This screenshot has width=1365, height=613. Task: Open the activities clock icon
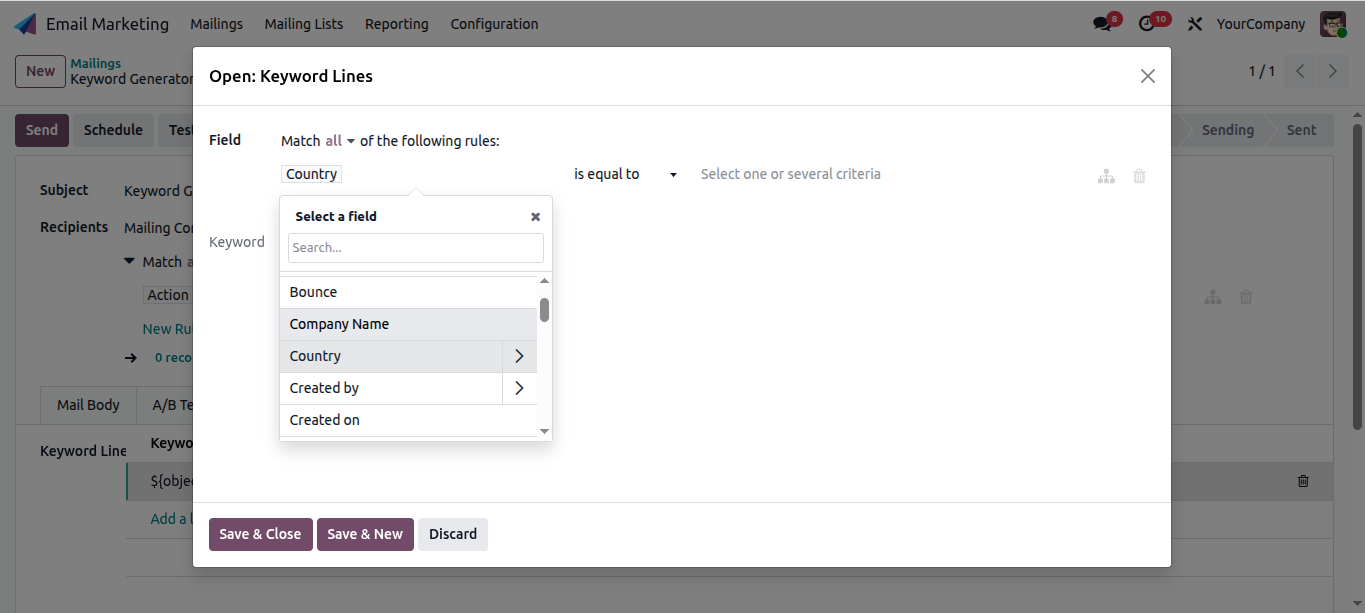pyautogui.click(x=1147, y=24)
